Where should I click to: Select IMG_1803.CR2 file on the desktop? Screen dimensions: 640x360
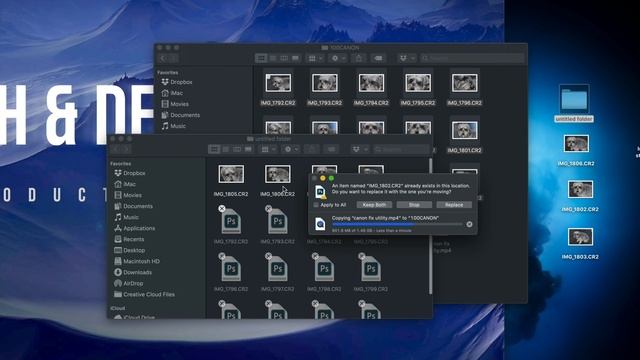[x=580, y=237]
